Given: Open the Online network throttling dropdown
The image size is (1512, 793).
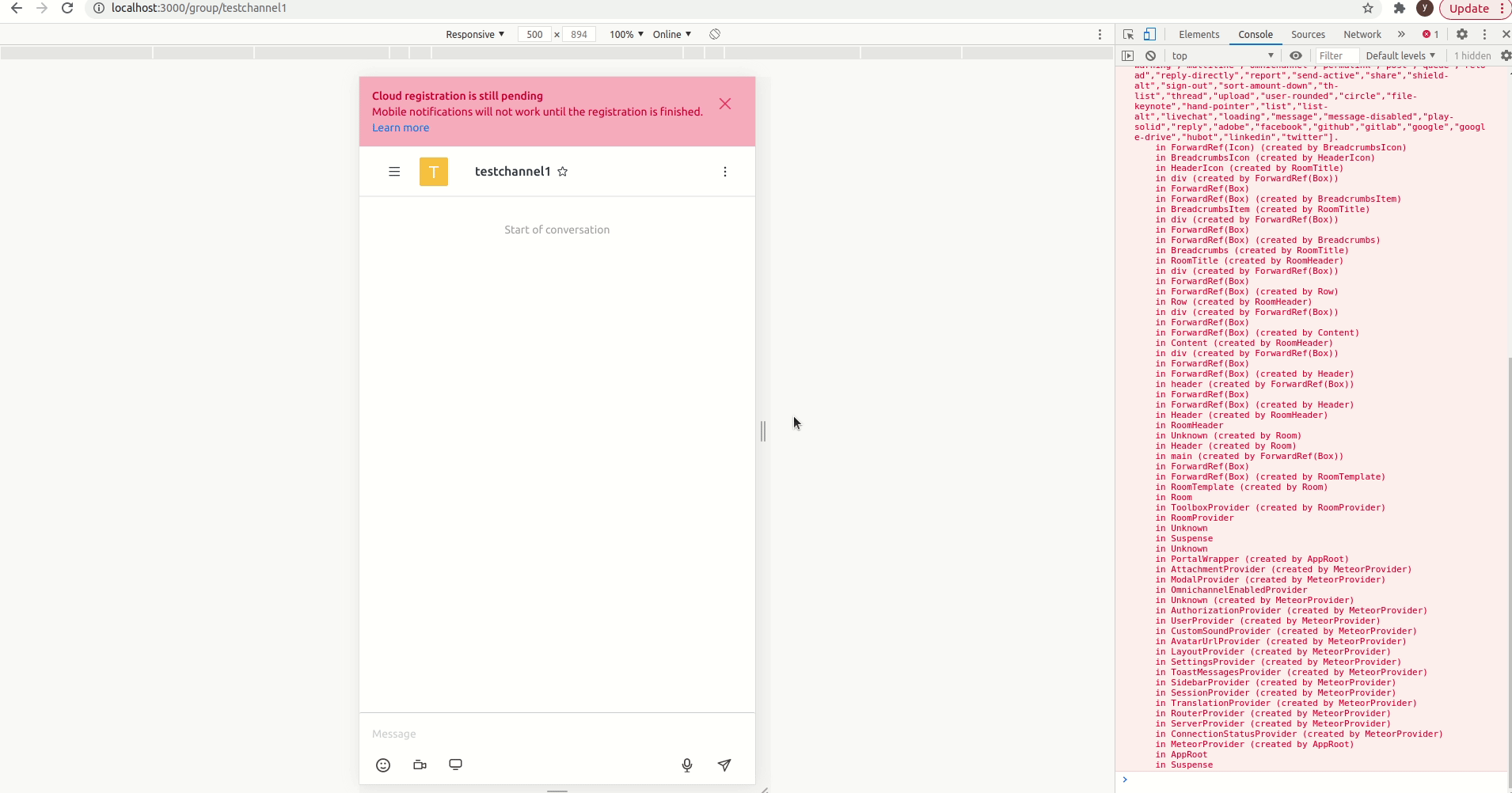Looking at the screenshot, I should pos(671,34).
